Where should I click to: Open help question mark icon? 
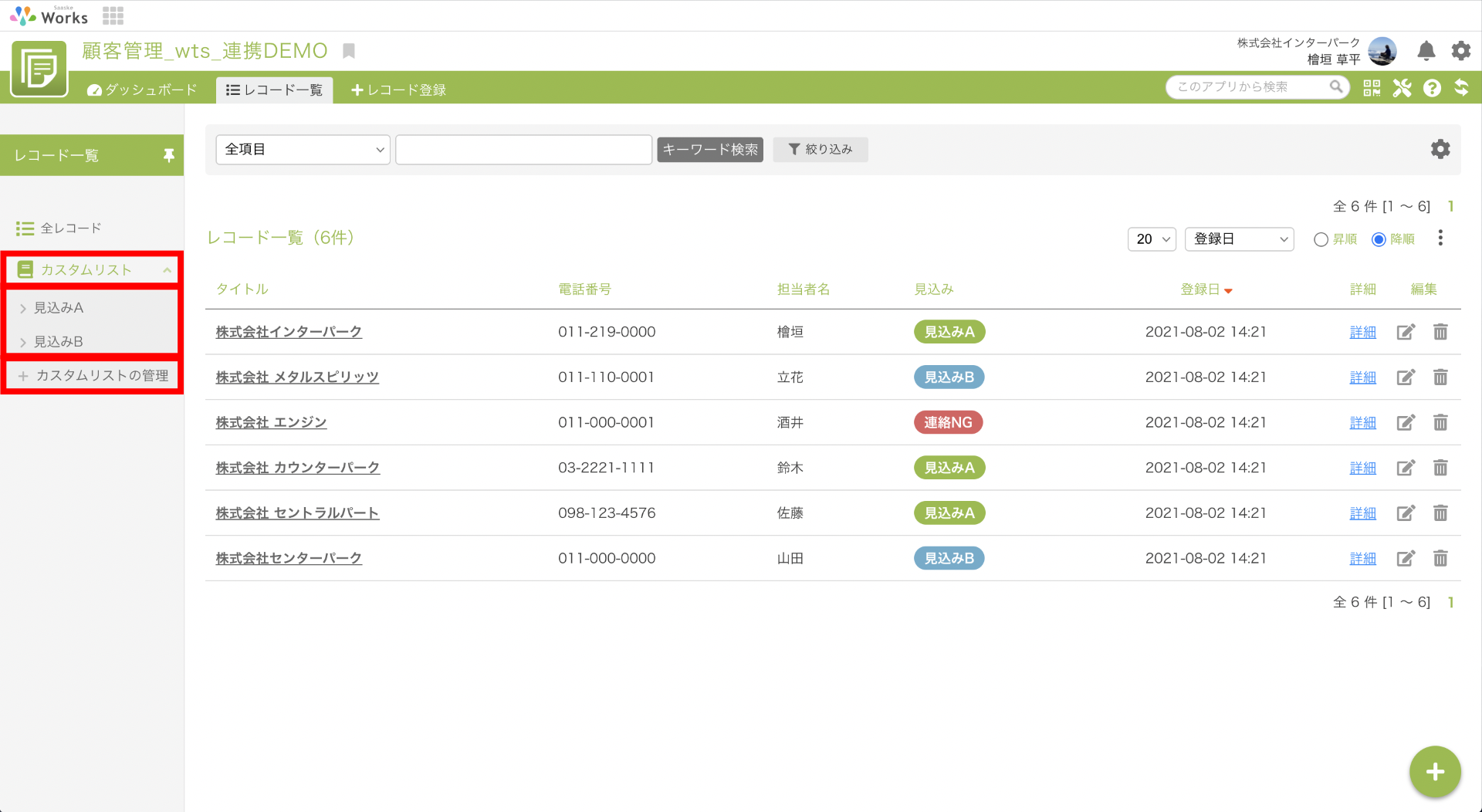(1432, 88)
